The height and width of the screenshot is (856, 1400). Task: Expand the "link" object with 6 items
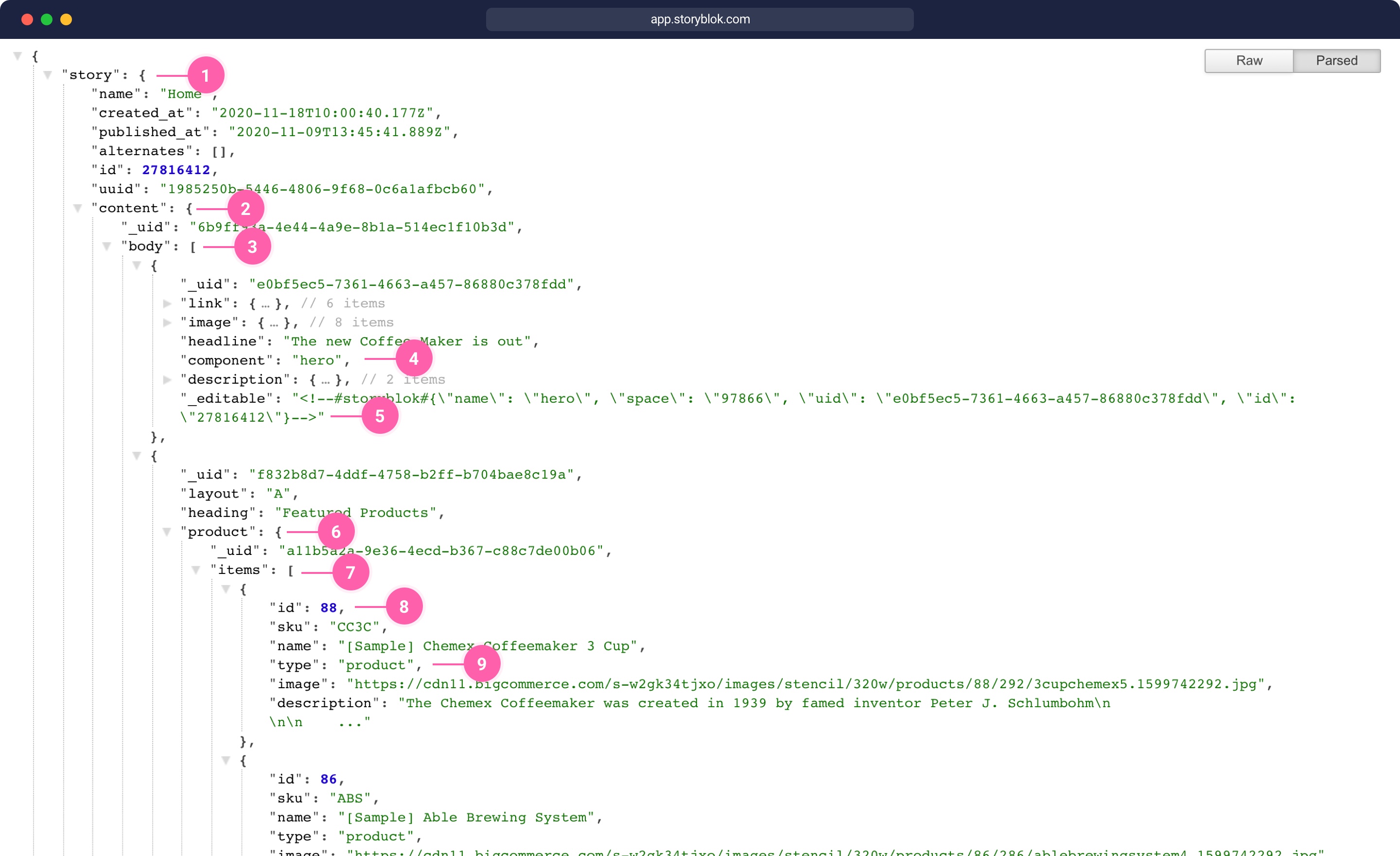(167, 303)
